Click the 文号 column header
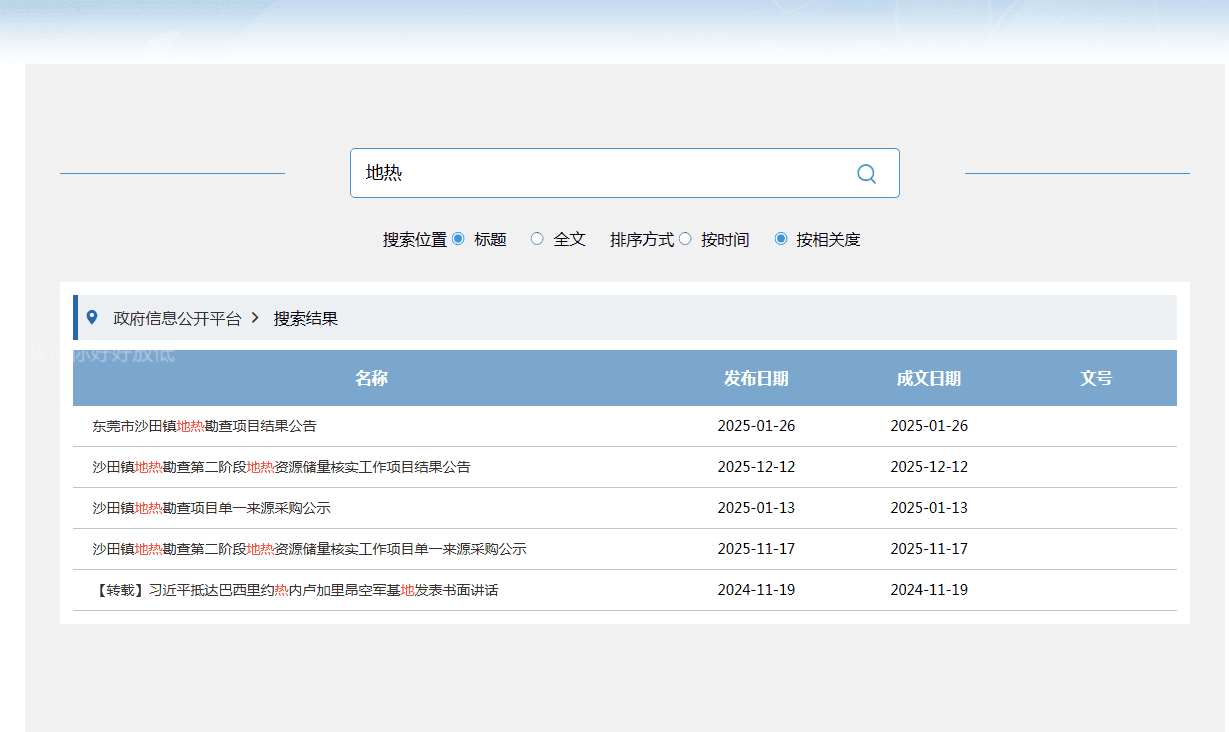This screenshot has height=732, width=1229. coord(1096,378)
